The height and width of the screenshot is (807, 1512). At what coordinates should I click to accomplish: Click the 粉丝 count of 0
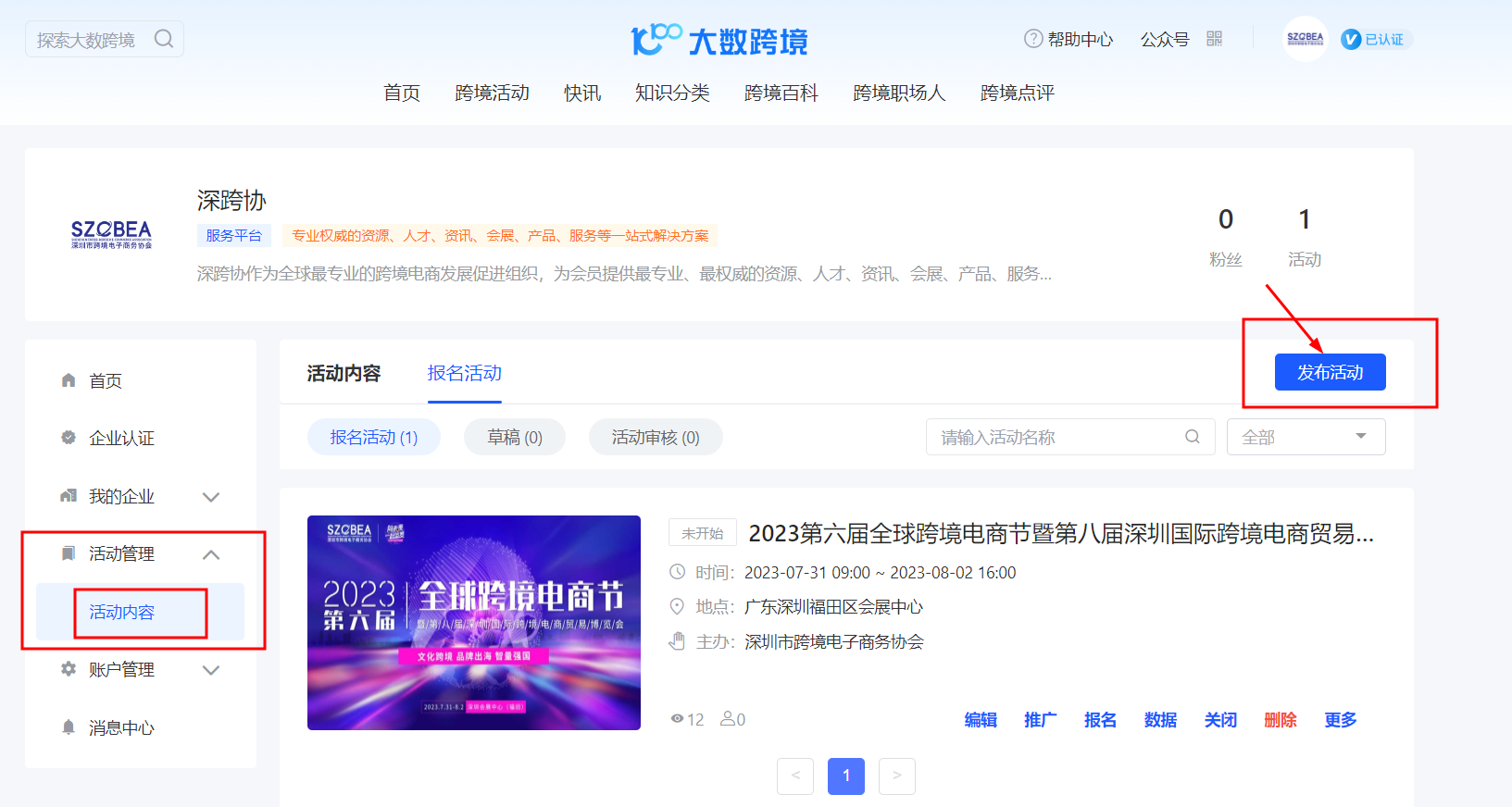tap(1226, 219)
